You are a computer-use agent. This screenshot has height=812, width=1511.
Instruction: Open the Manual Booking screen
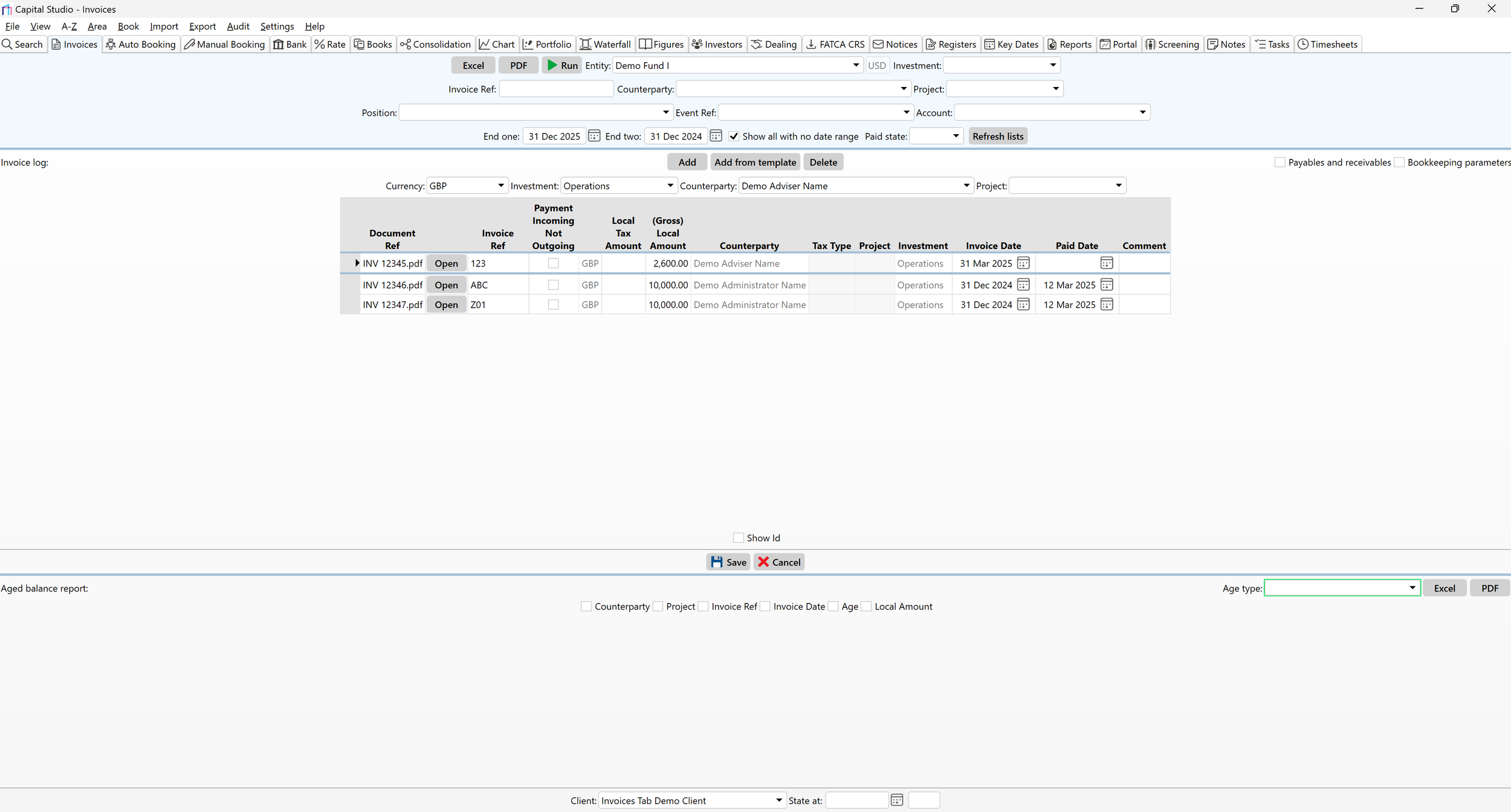coord(224,44)
